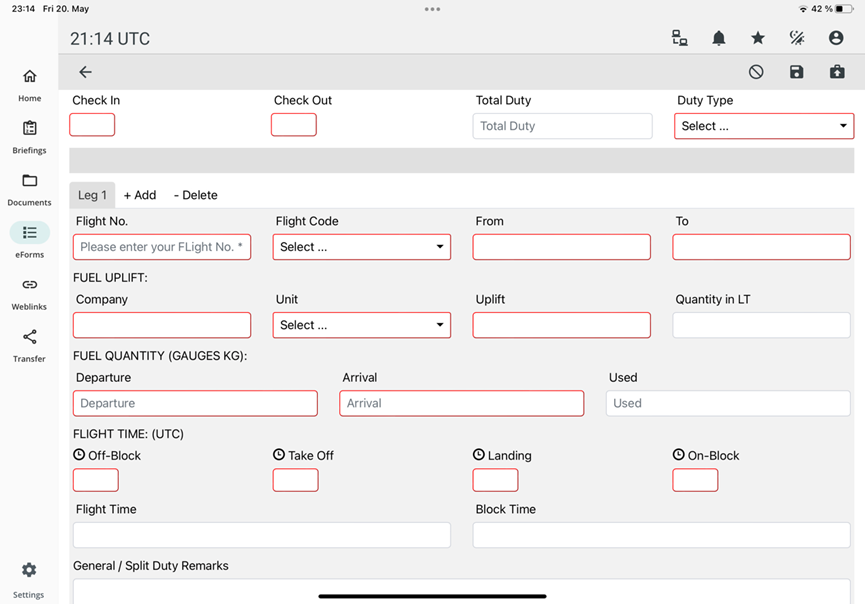The height and width of the screenshot is (604, 865).
Task: Click the To airport field
Action: (x=761, y=247)
